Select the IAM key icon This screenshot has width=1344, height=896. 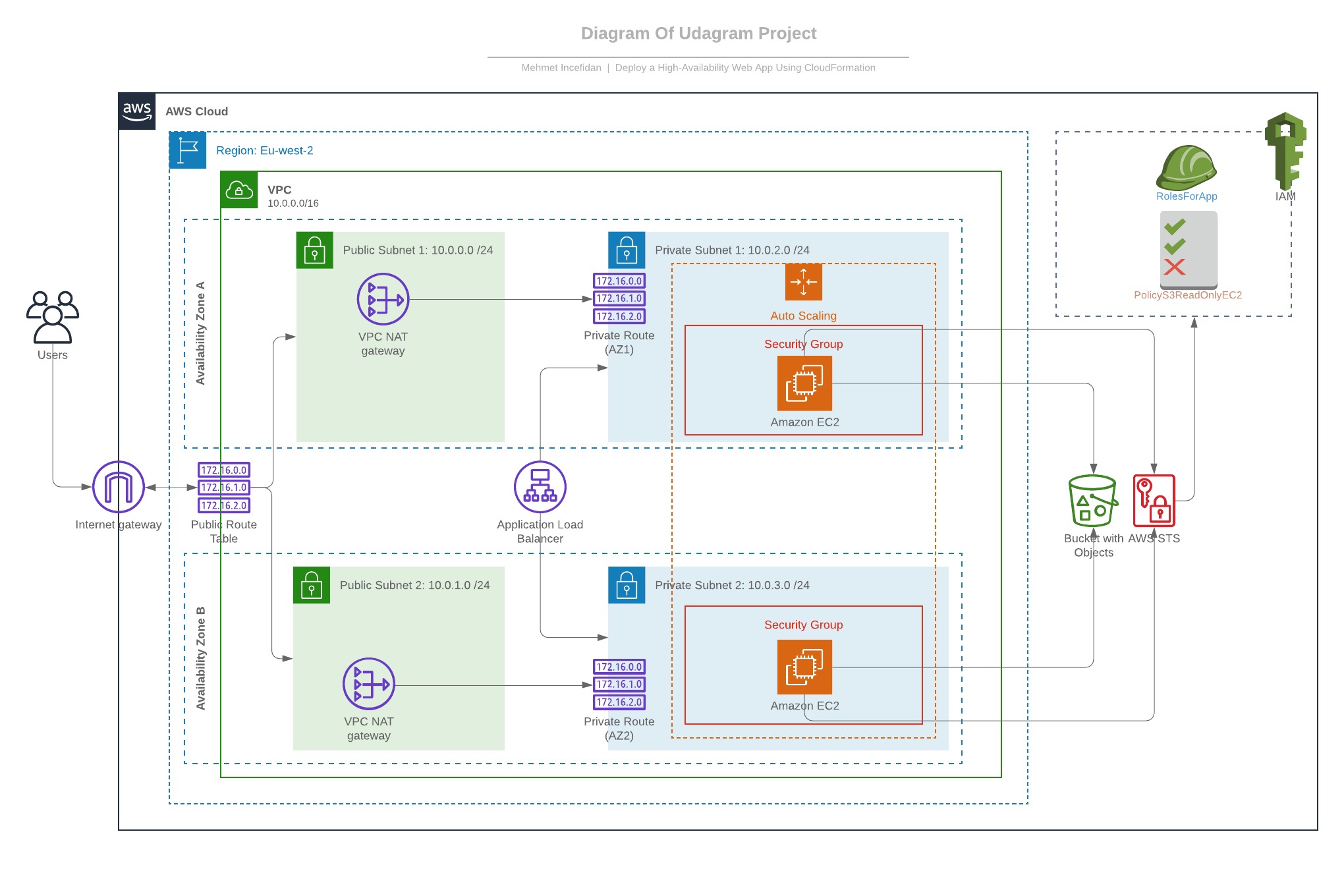coord(1285,151)
